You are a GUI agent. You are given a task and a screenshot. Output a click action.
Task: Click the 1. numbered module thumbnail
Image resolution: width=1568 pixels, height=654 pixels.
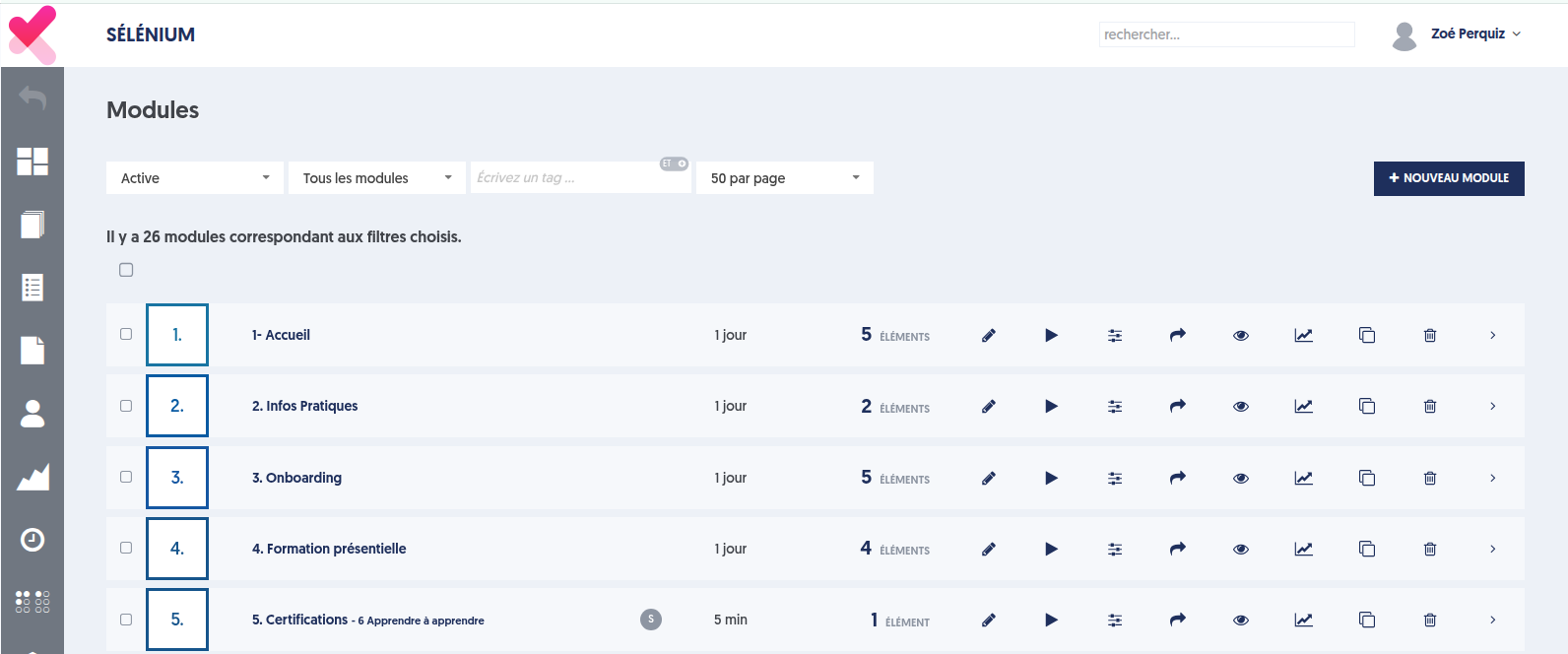point(177,335)
